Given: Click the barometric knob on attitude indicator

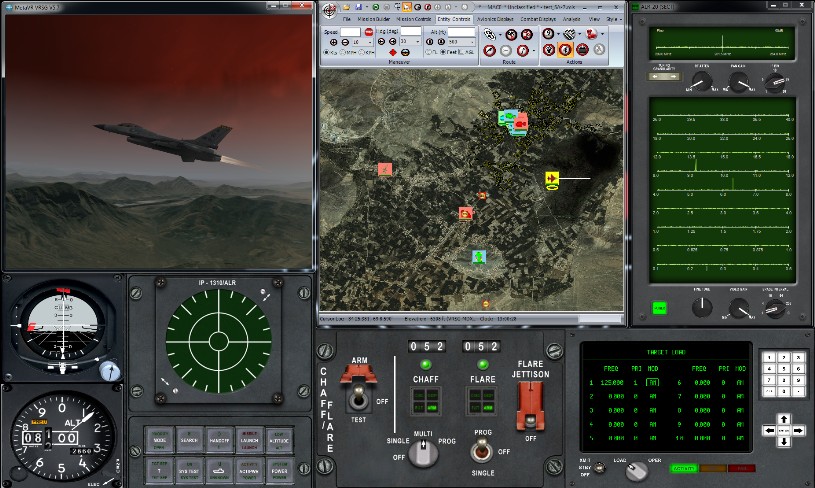Looking at the screenshot, I should (x=110, y=371).
